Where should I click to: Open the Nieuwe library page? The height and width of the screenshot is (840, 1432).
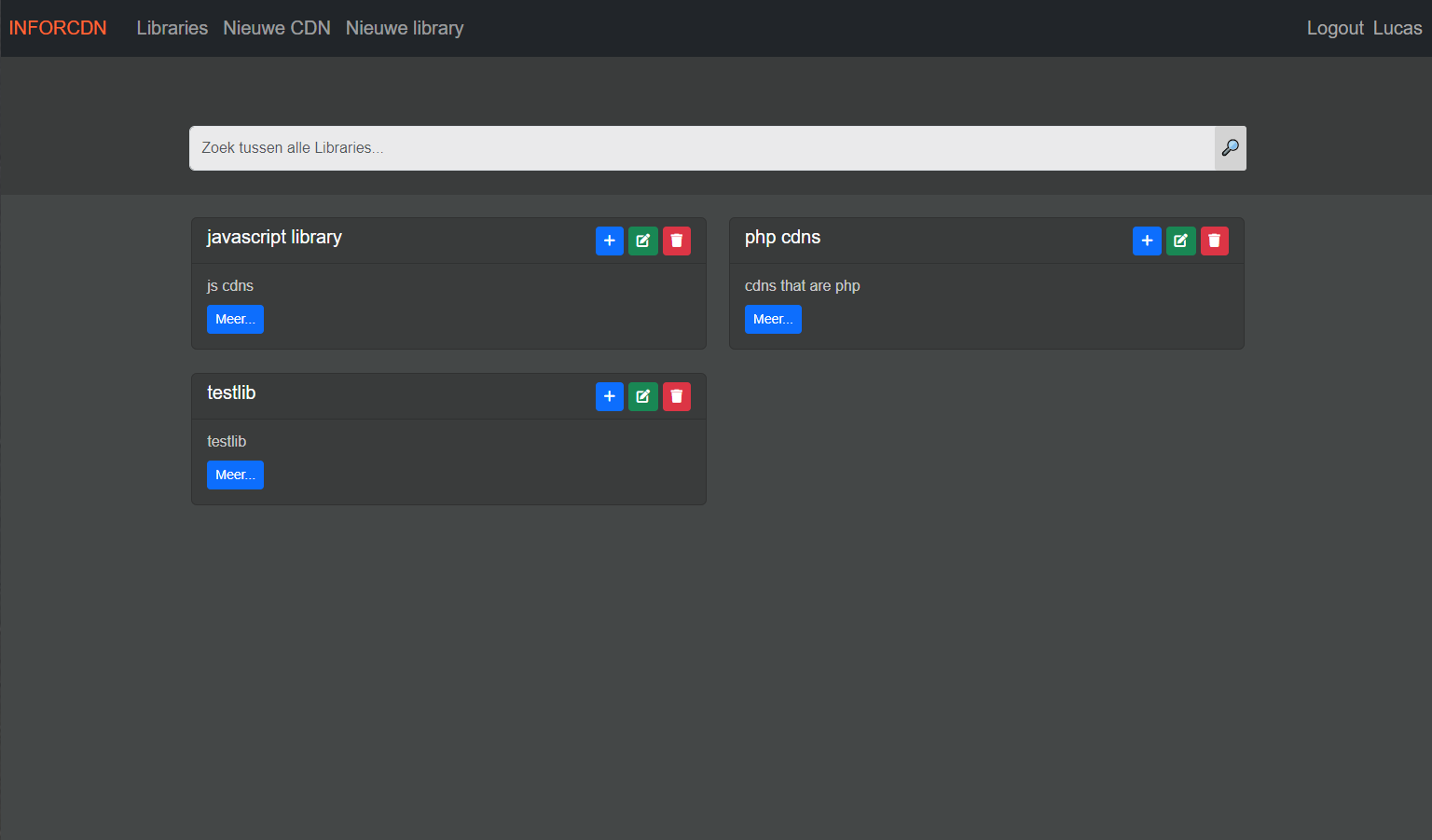405,28
